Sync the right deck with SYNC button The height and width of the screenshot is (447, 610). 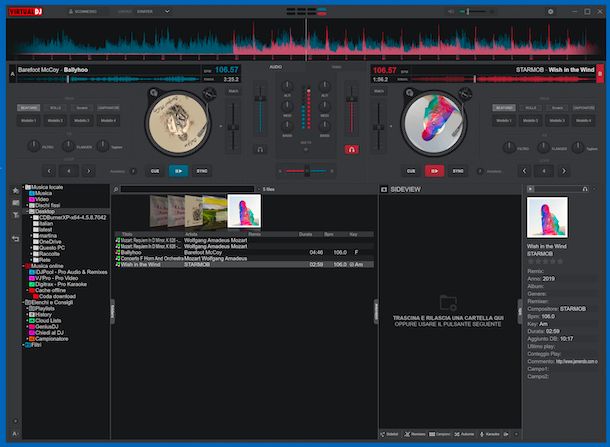[x=458, y=171]
